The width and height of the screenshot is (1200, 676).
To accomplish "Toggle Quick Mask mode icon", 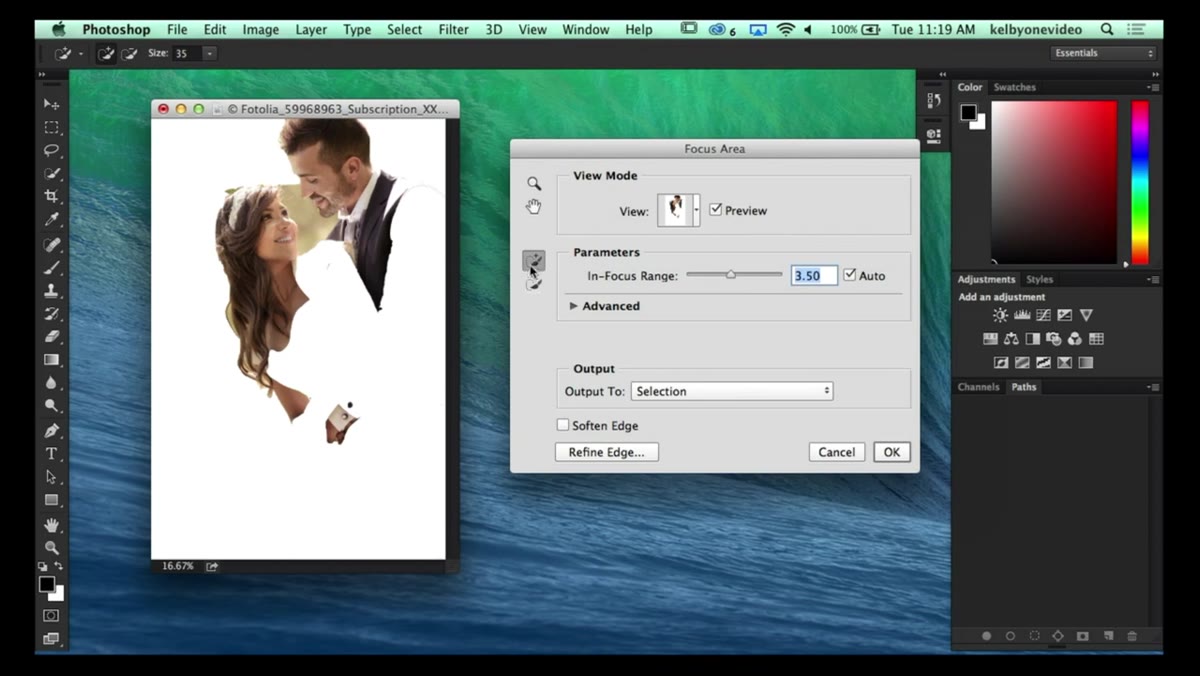I will coord(51,615).
